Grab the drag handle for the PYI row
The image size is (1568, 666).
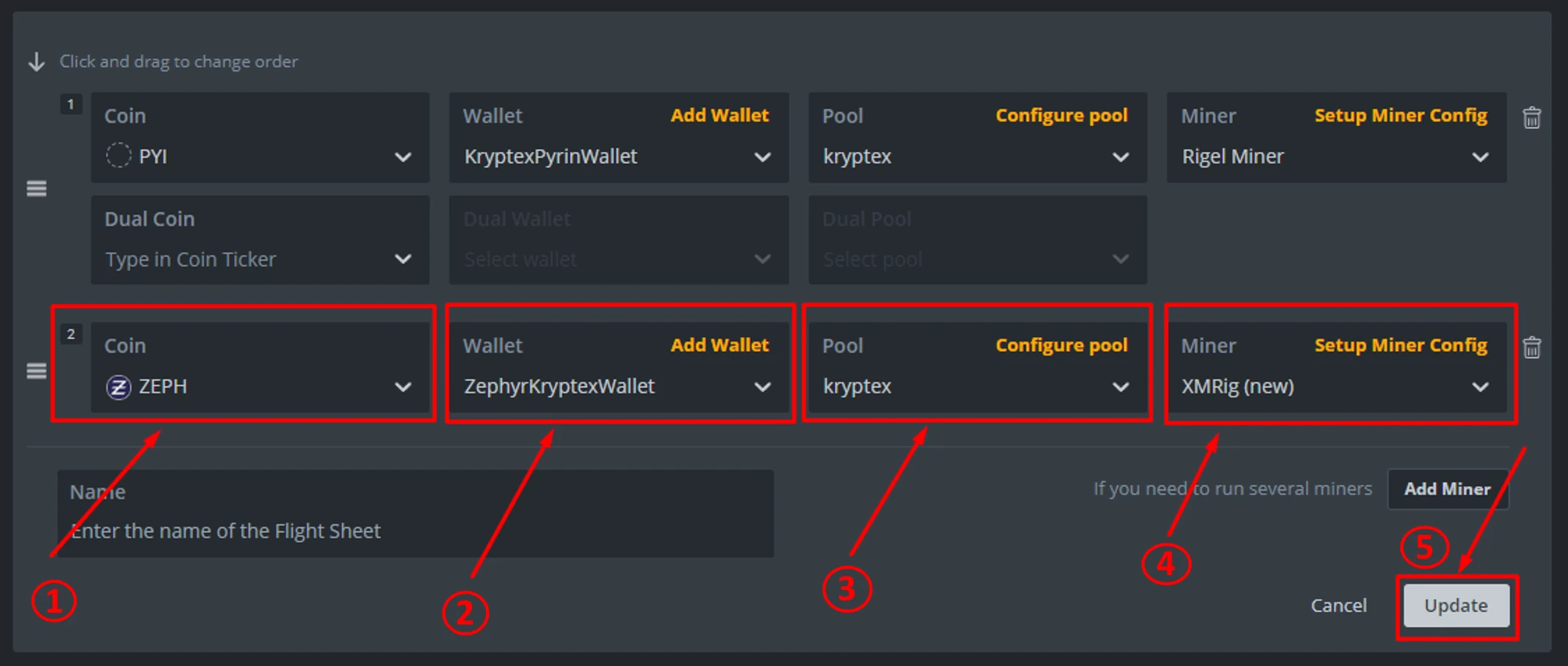(x=37, y=189)
